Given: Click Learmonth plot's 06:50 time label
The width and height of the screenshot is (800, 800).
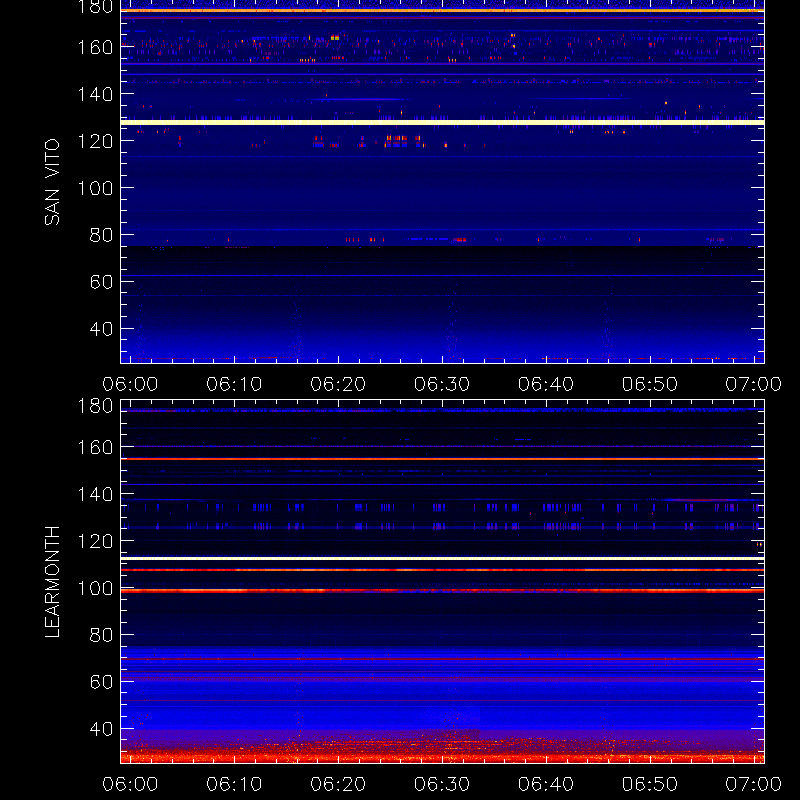Looking at the screenshot, I should point(649,784).
